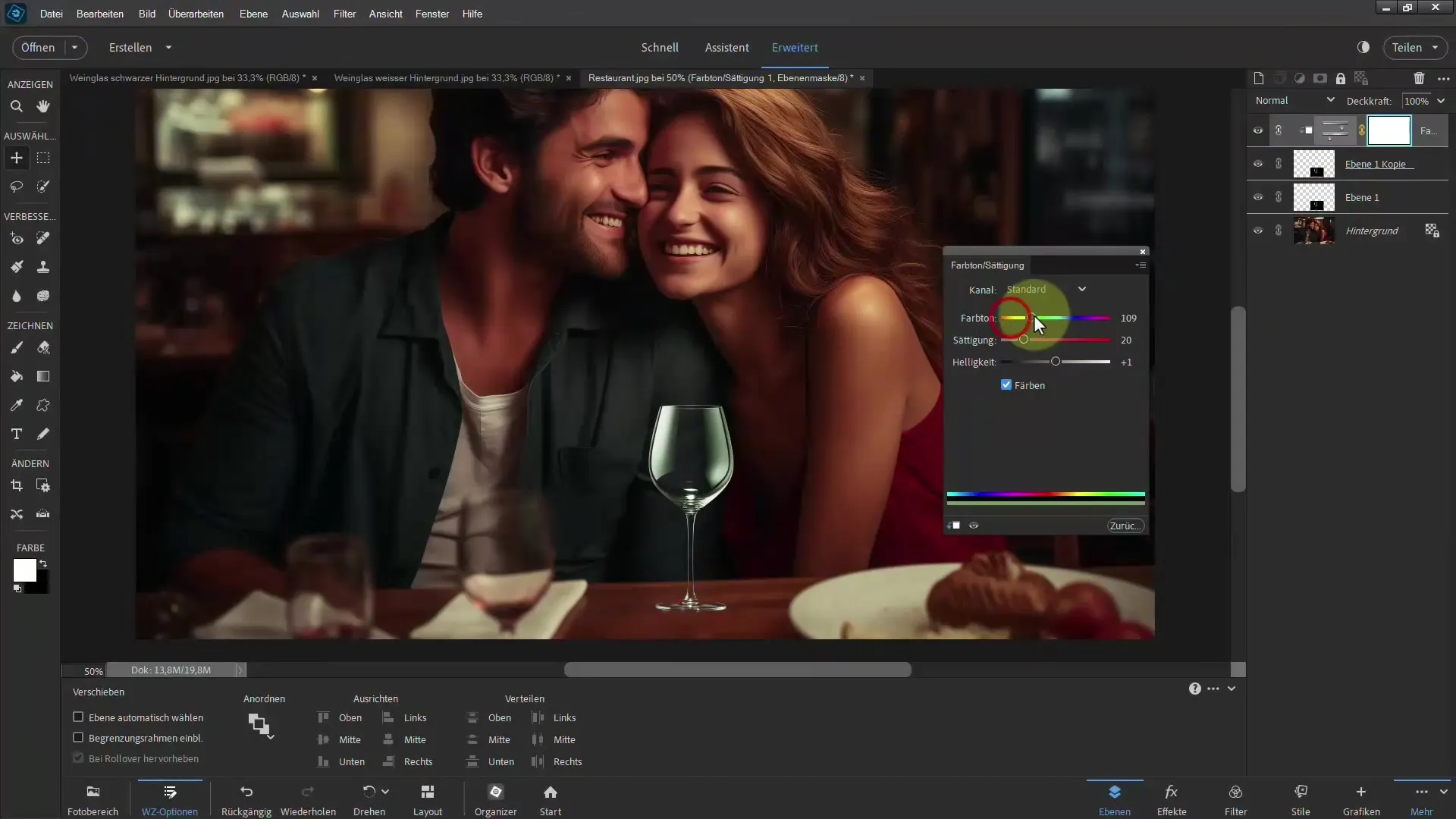Select the Quick Selection tool
Viewport: 1456px width, 819px height.
43,187
